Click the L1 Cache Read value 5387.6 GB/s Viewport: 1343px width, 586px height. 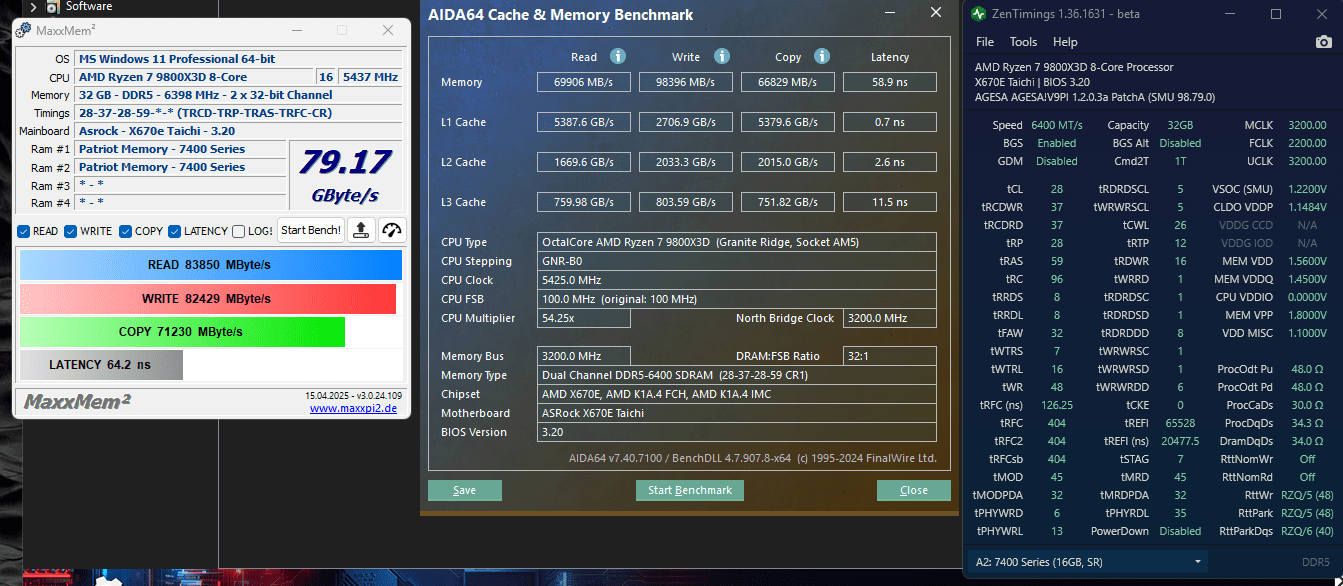[x=584, y=122]
